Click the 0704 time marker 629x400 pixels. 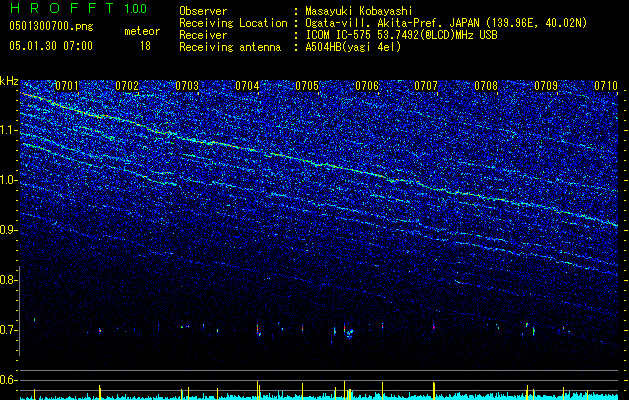247,86
